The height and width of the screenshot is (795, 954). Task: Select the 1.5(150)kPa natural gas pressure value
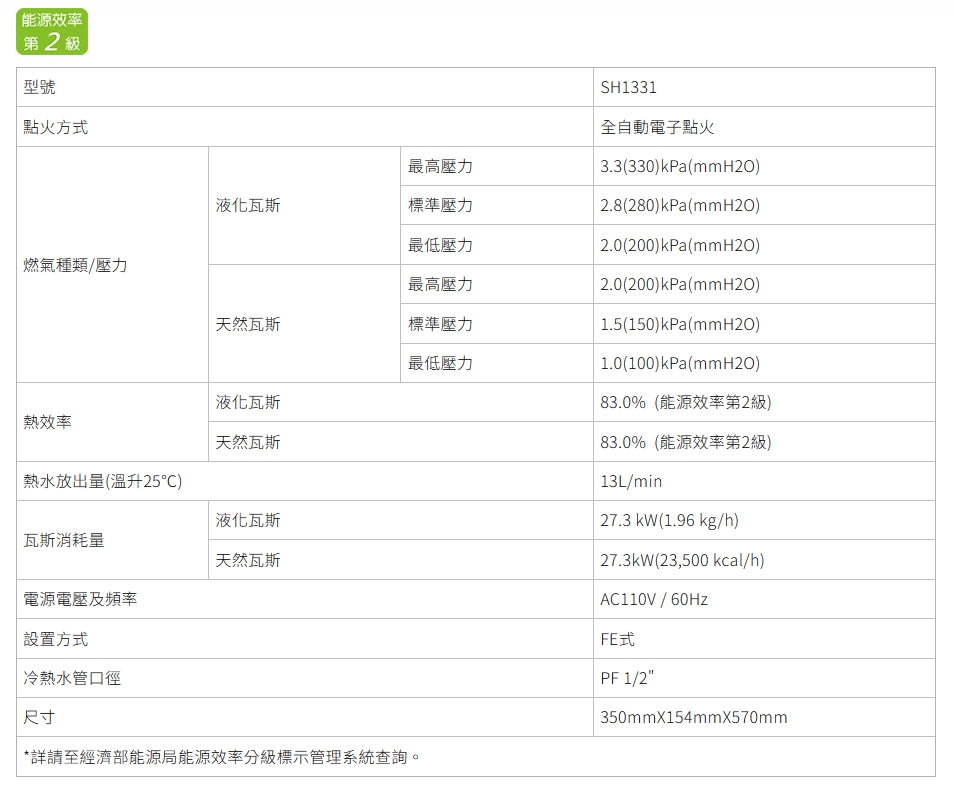tap(680, 324)
